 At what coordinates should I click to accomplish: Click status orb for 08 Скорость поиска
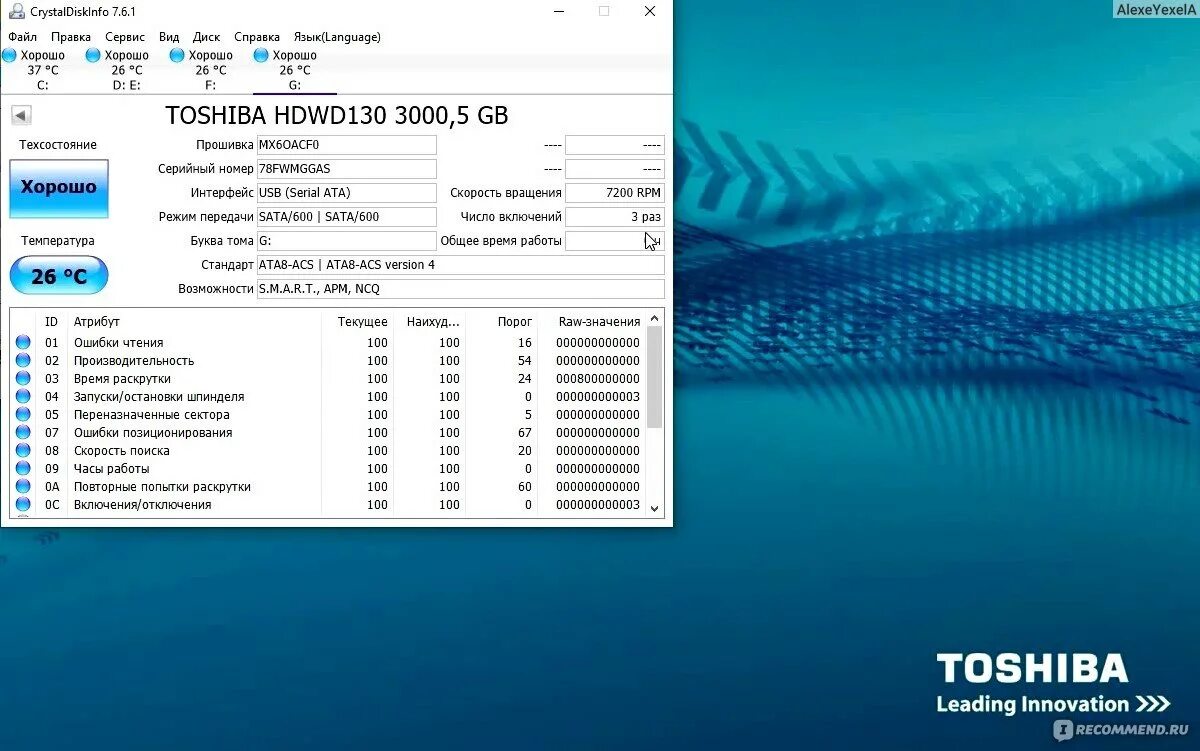coord(23,450)
